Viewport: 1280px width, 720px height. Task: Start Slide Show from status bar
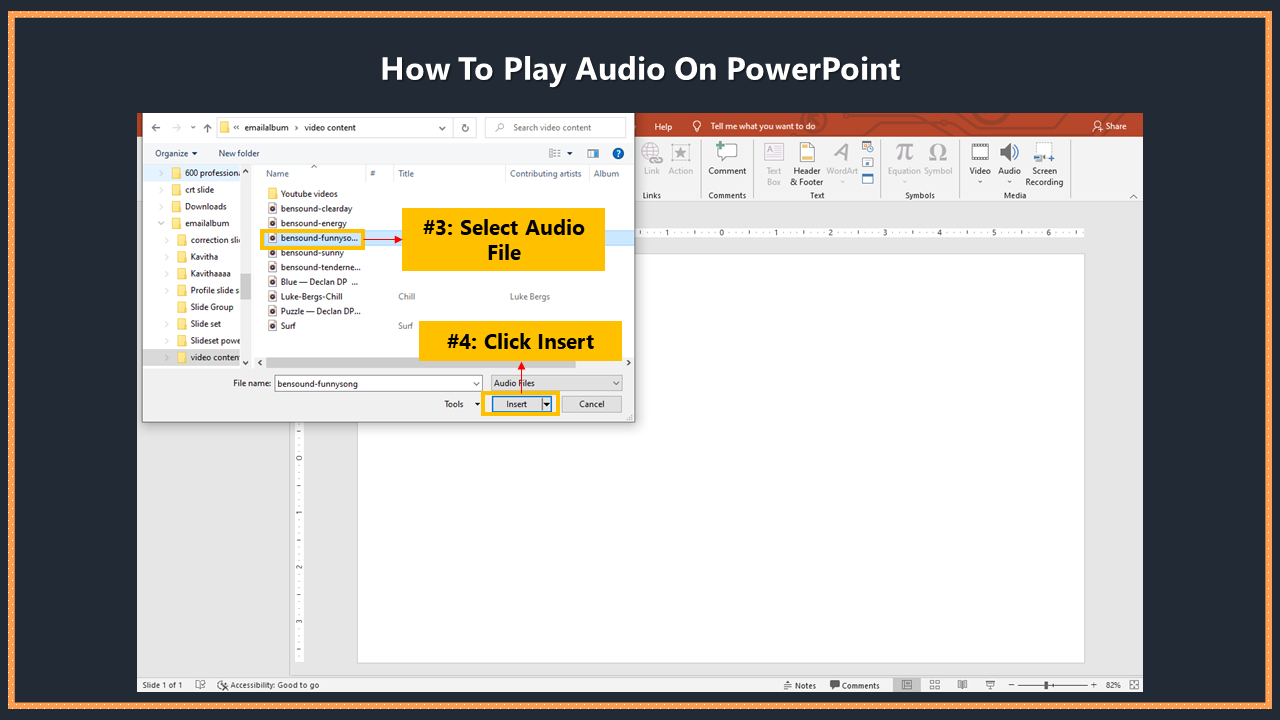tap(991, 685)
